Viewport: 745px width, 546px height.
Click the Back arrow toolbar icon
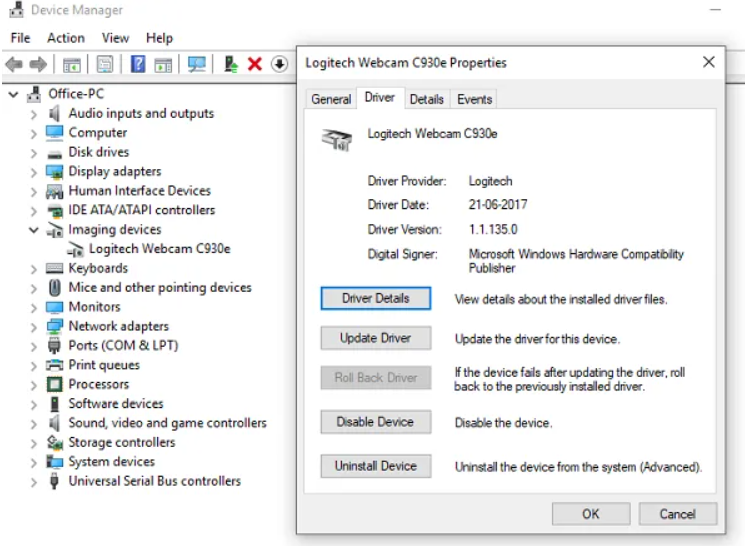pos(14,64)
